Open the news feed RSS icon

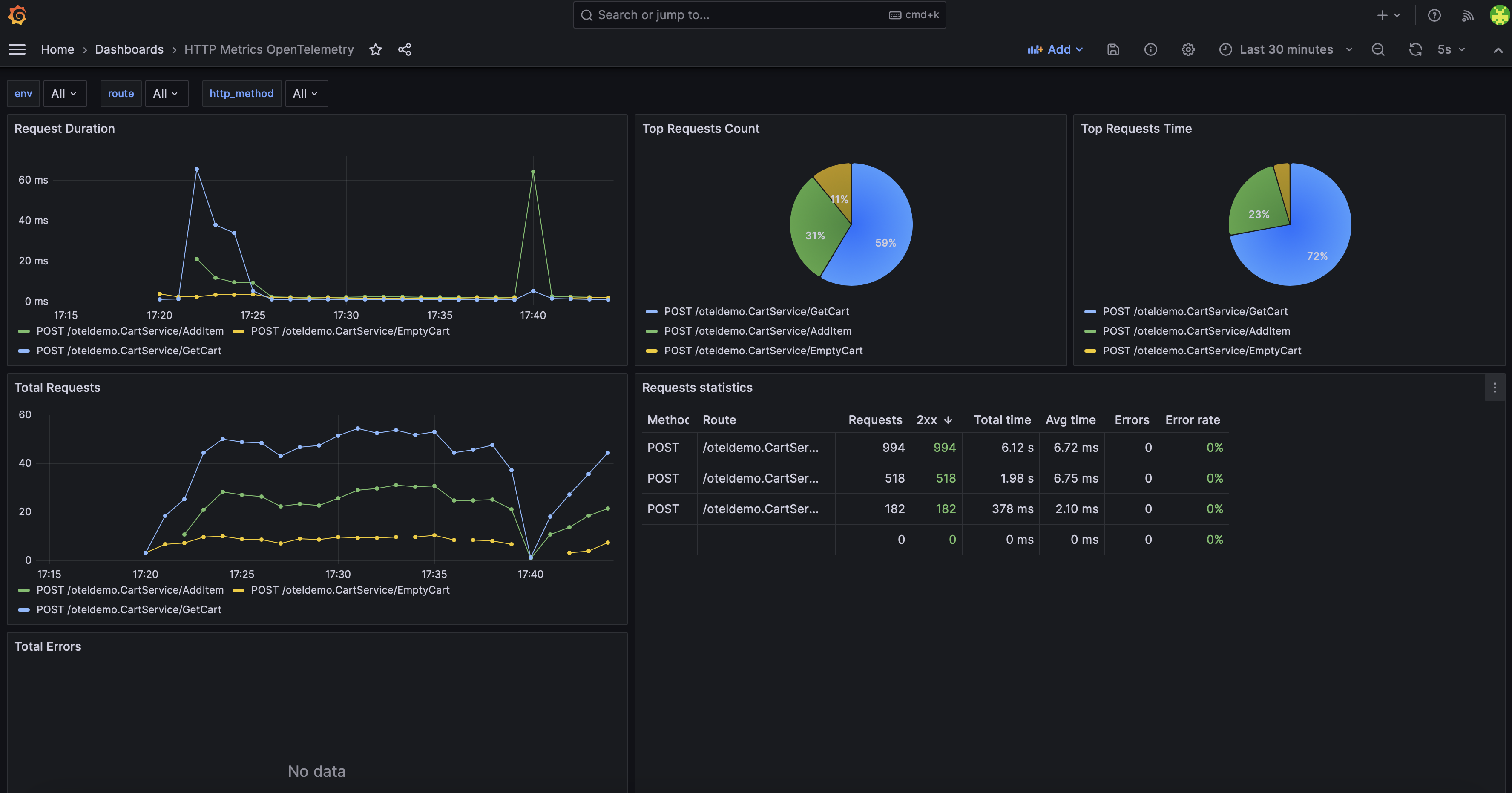pos(1467,15)
